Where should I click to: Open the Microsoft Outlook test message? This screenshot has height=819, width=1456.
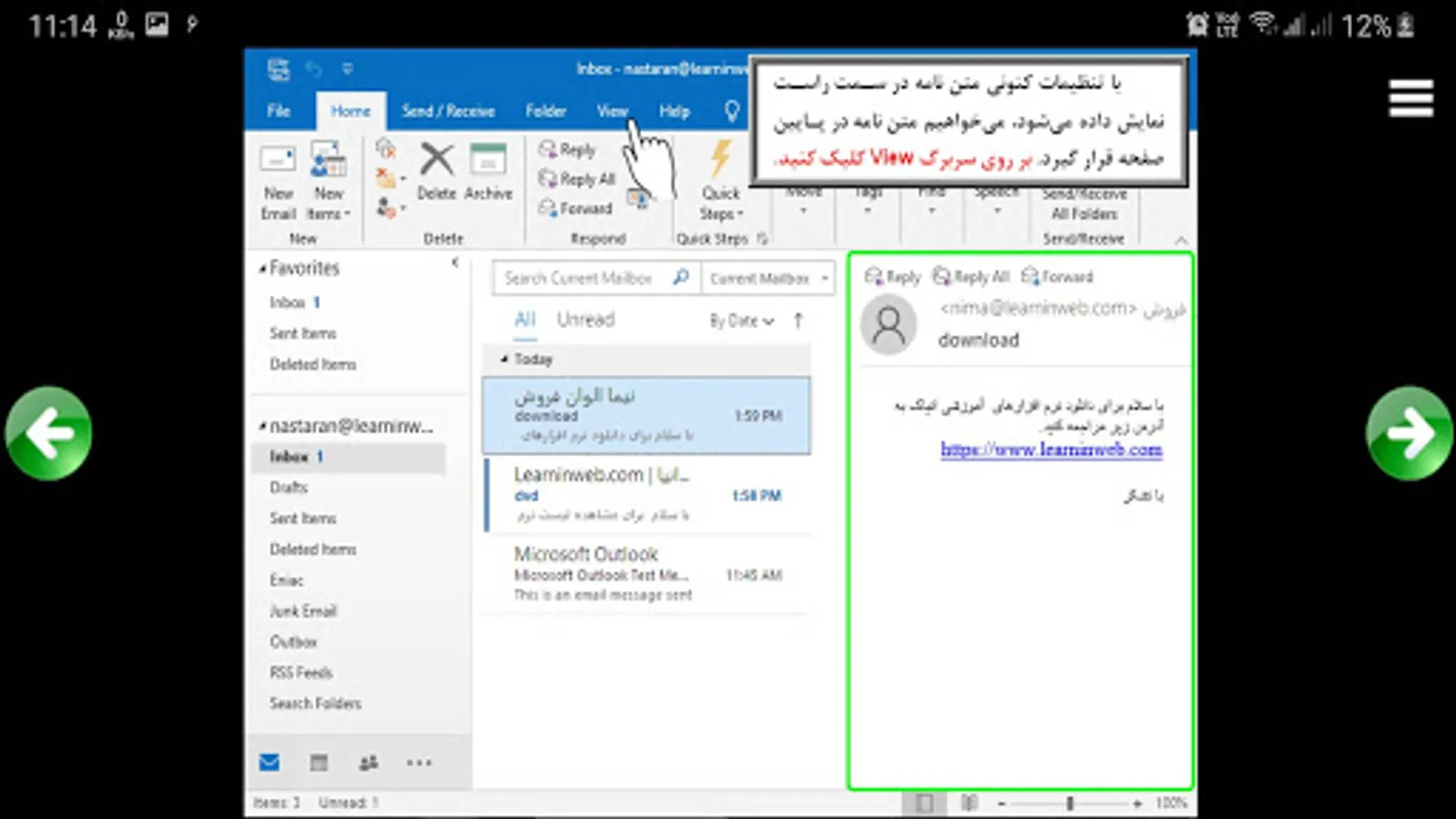[x=647, y=574]
